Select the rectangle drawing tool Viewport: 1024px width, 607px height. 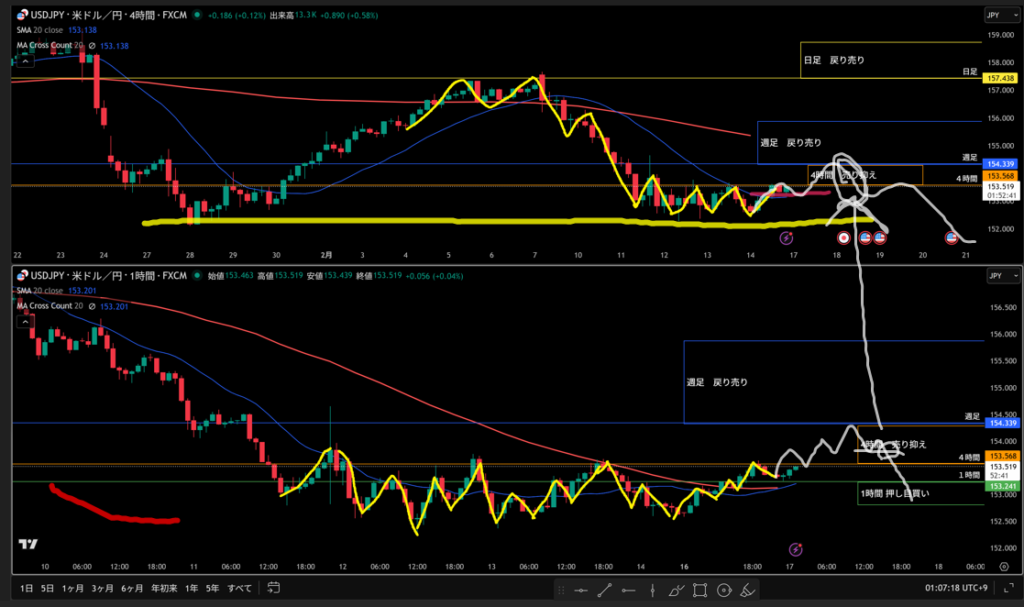[700, 589]
